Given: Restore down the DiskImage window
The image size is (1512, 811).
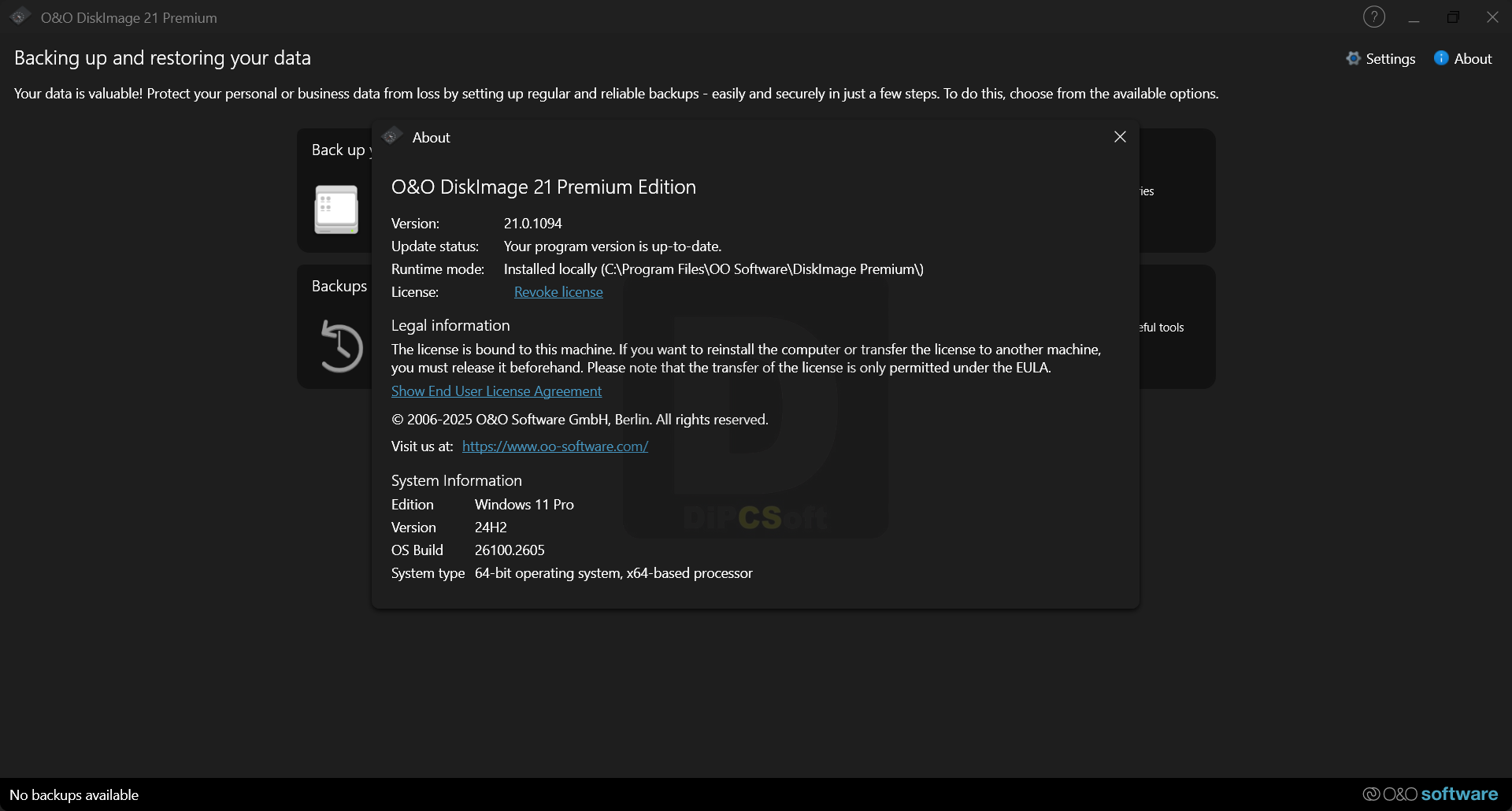Looking at the screenshot, I should click(x=1453, y=17).
